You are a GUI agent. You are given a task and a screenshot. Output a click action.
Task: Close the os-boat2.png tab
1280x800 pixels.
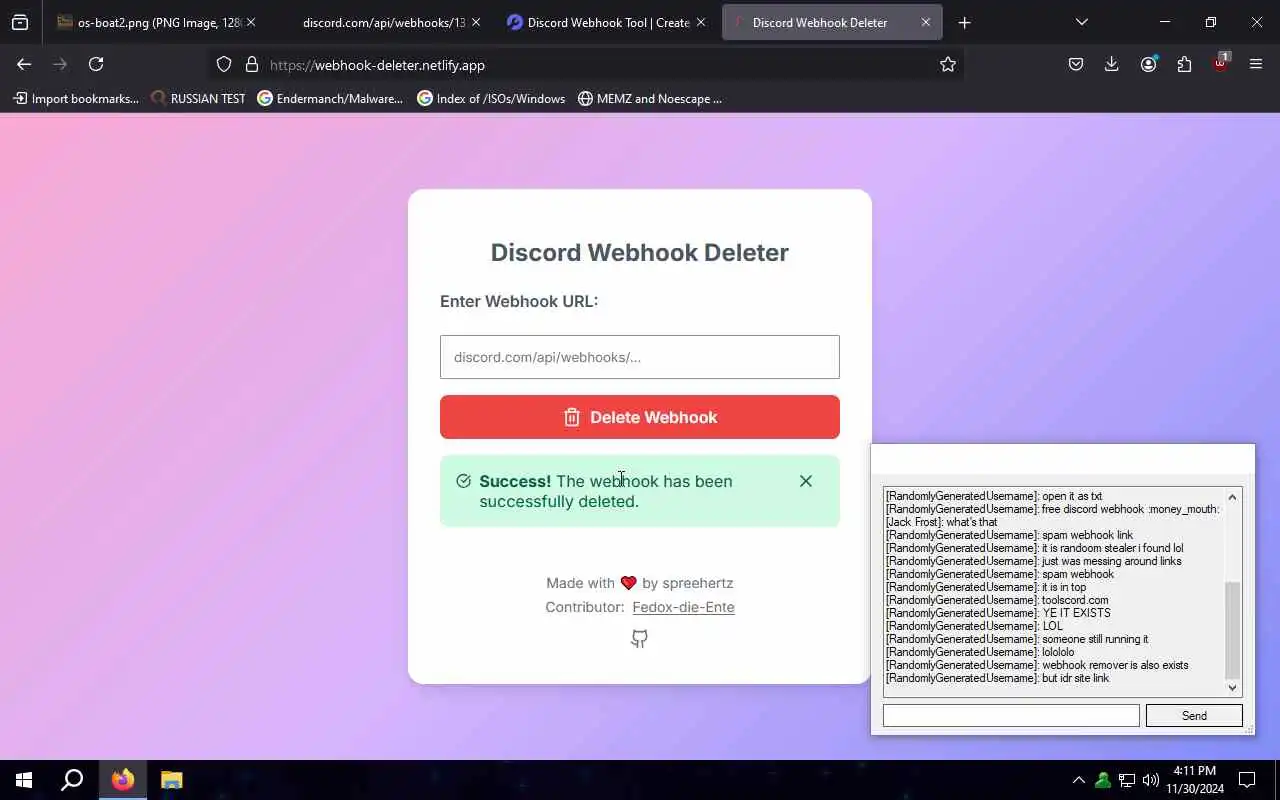point(250,22)
